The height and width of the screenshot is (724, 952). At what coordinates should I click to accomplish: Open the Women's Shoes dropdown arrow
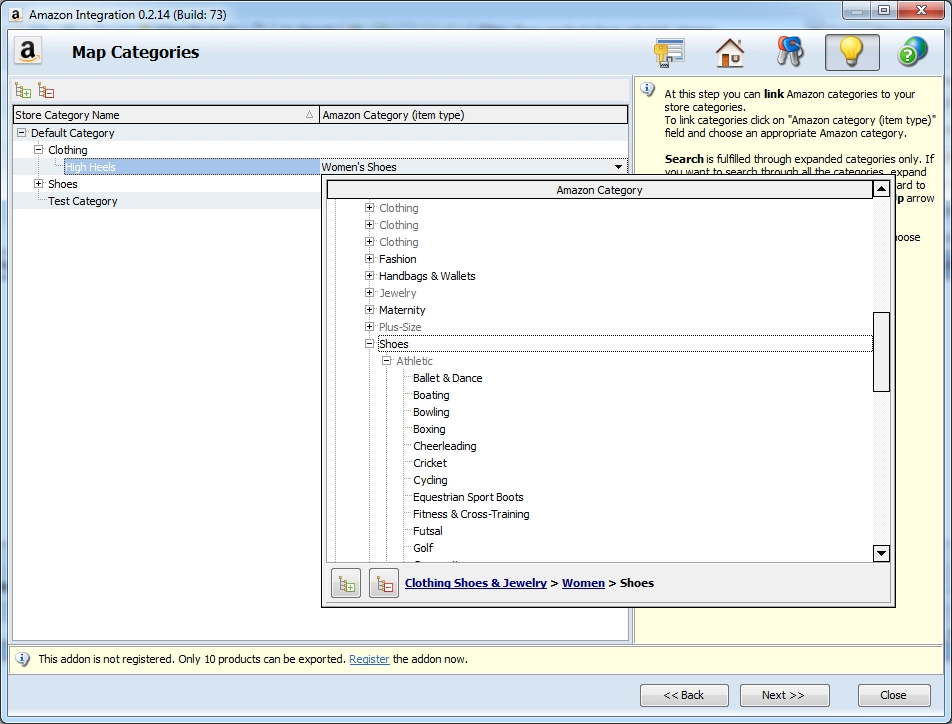[618, 167]
